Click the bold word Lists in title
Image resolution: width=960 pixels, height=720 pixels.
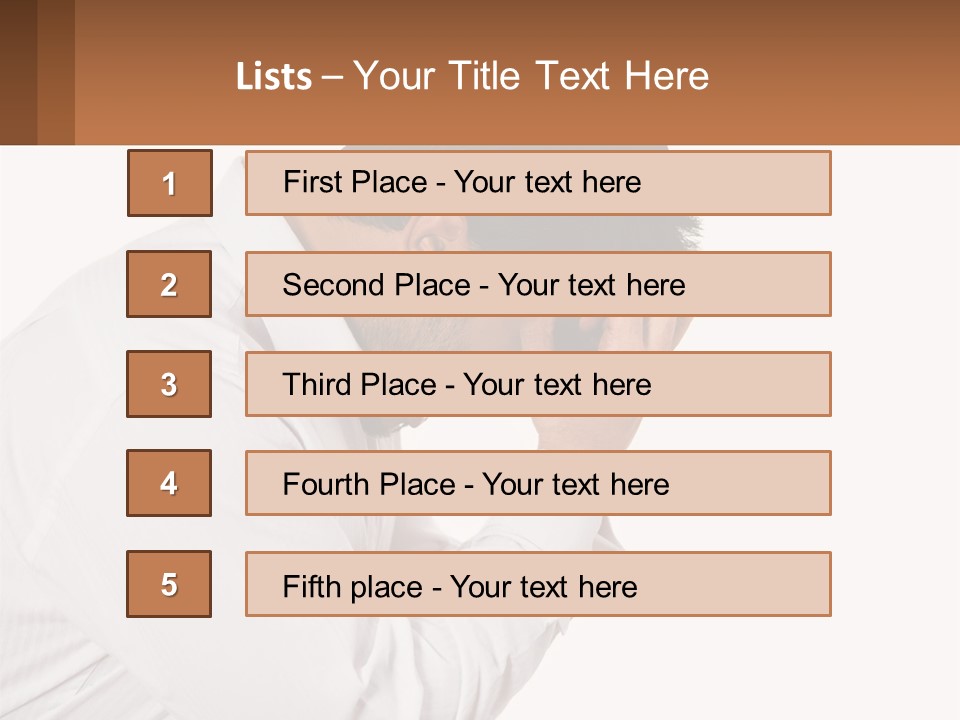pos(273,77)
